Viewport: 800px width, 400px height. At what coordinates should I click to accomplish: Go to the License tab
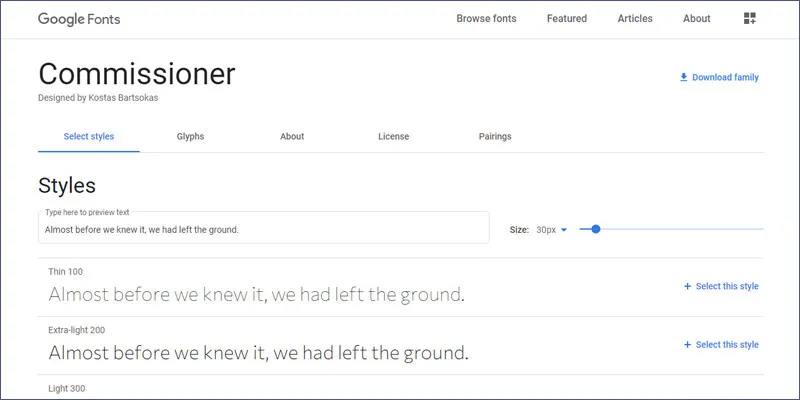point(393,137)
